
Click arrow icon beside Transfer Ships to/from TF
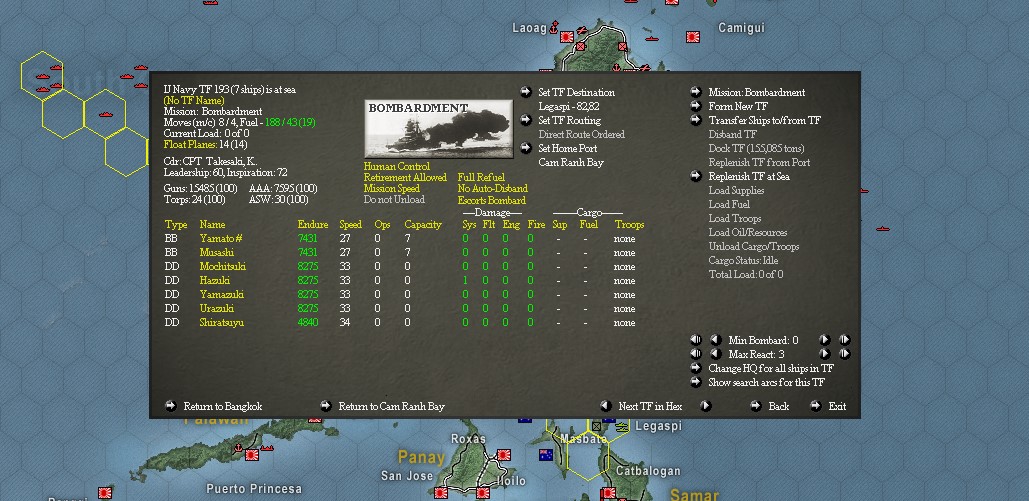tap(696, 120)
